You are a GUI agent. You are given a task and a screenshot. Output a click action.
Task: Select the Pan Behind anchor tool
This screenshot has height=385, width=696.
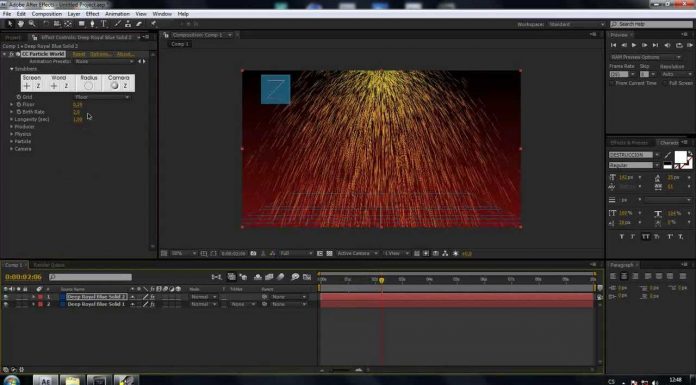point(68,24)
